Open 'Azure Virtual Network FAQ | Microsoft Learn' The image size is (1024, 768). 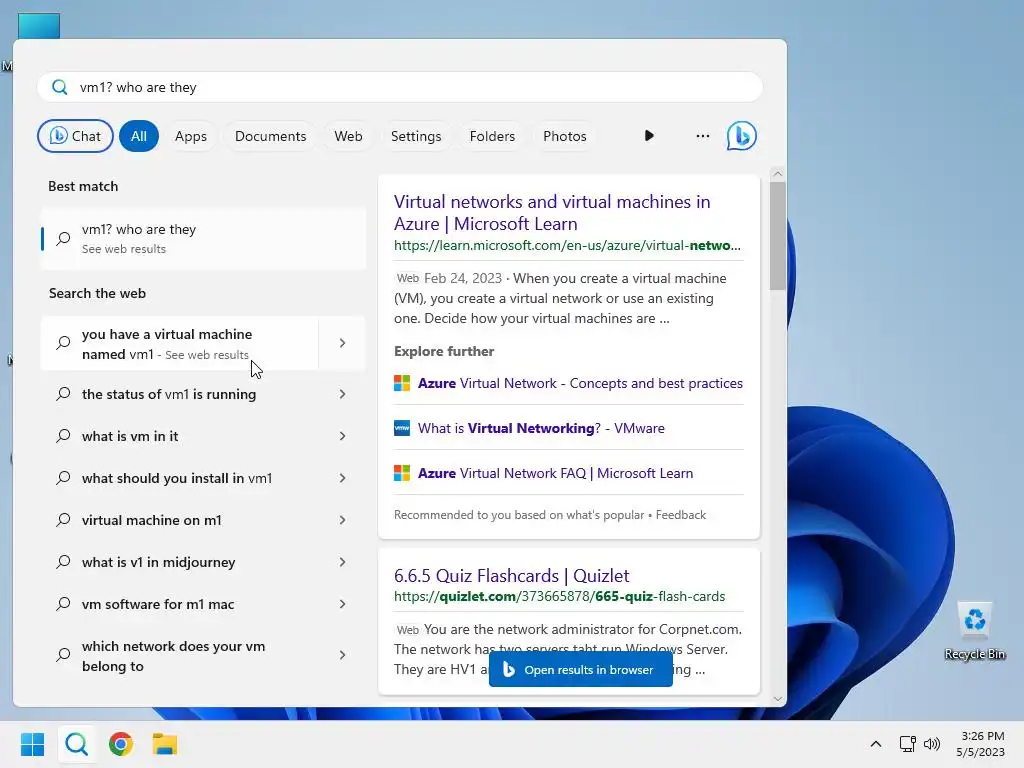point(555,473)
